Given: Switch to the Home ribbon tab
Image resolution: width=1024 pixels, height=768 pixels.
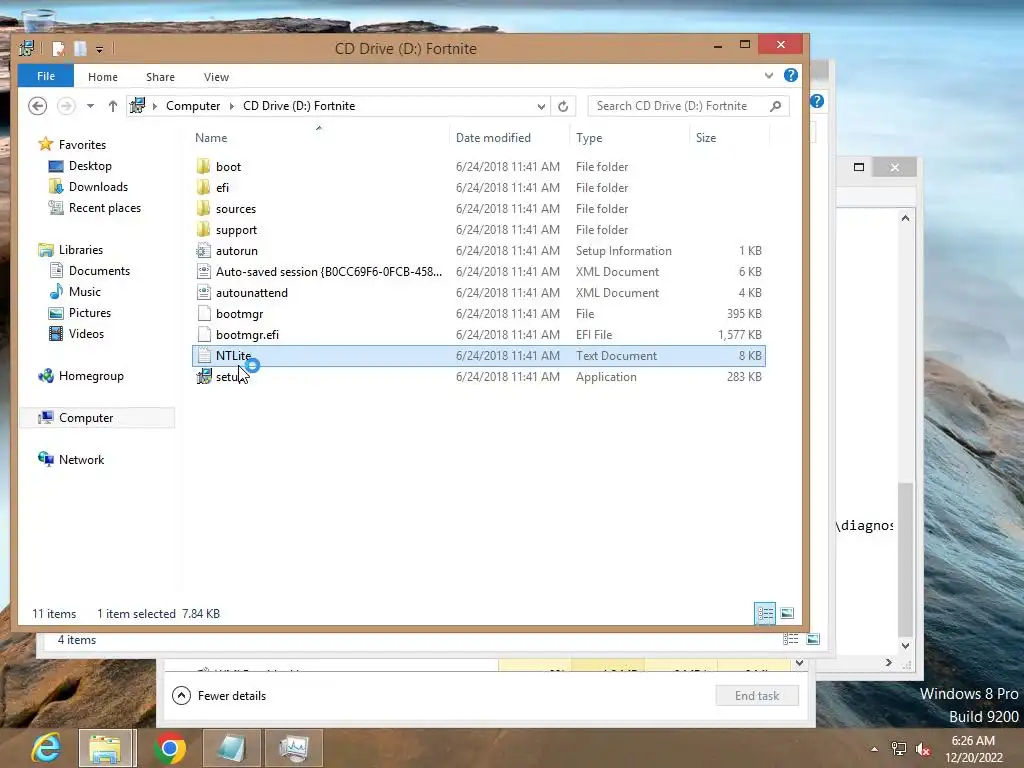Looking at the screenshot, I should point(103,77).
